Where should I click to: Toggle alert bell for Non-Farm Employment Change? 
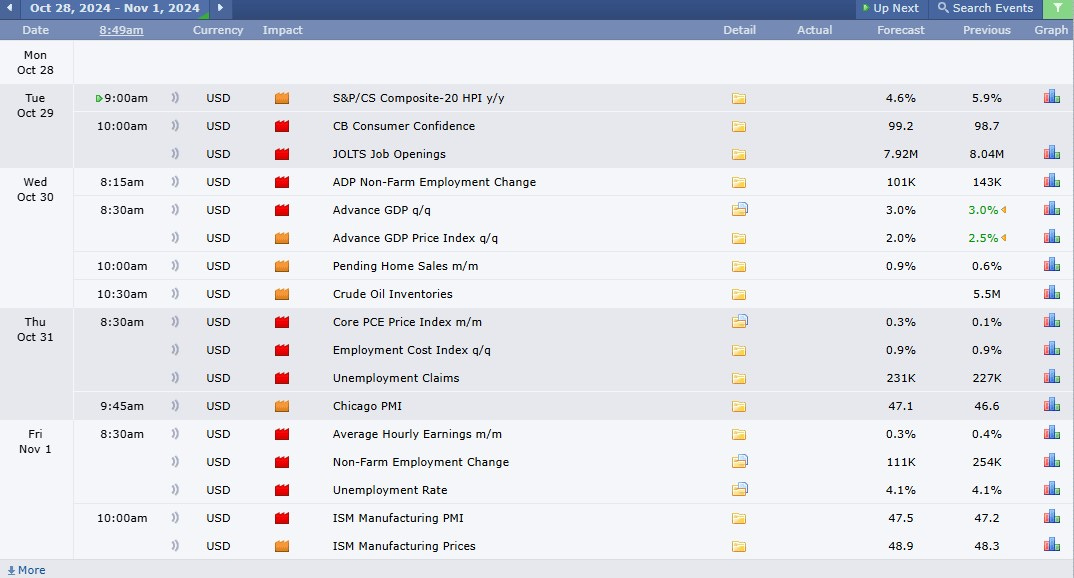click(x=175, y=462)
